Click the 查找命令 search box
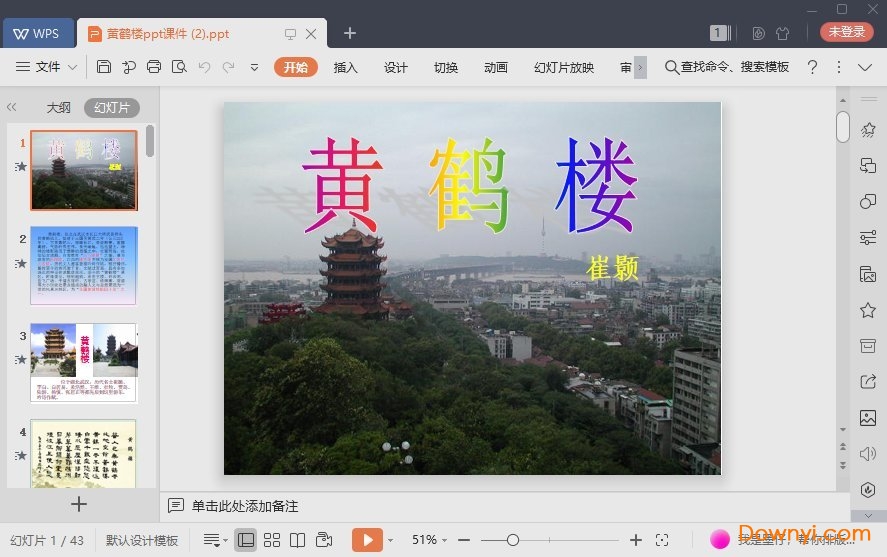Viewport: 887px width, 557px height. pyautogui.click(x=727, y=67)
